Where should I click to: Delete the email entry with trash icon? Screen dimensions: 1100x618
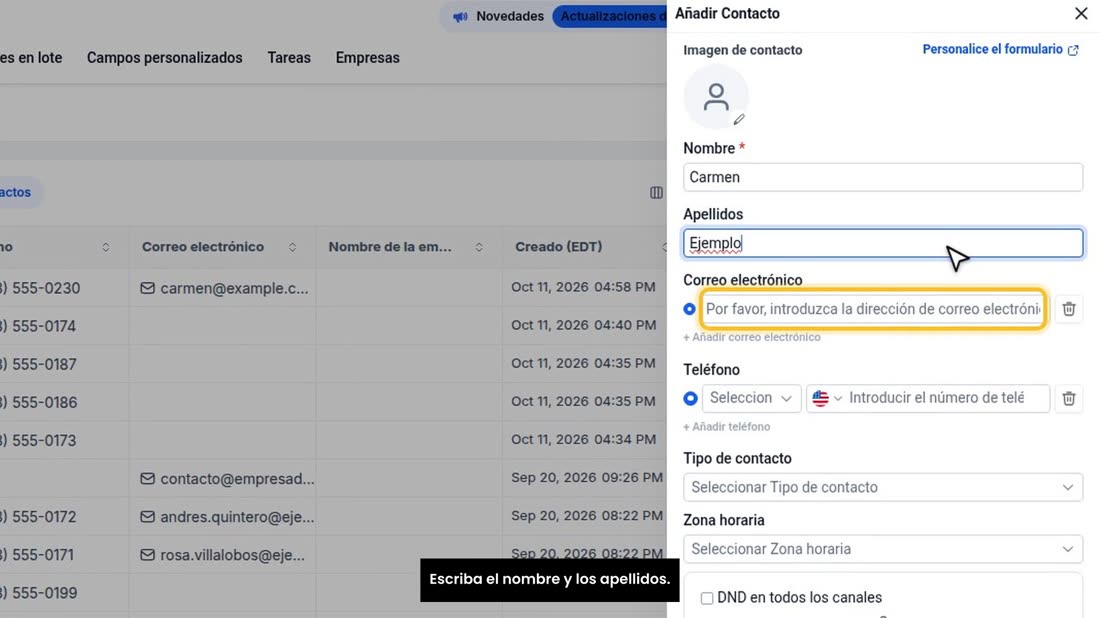[x=1068, y=309]
